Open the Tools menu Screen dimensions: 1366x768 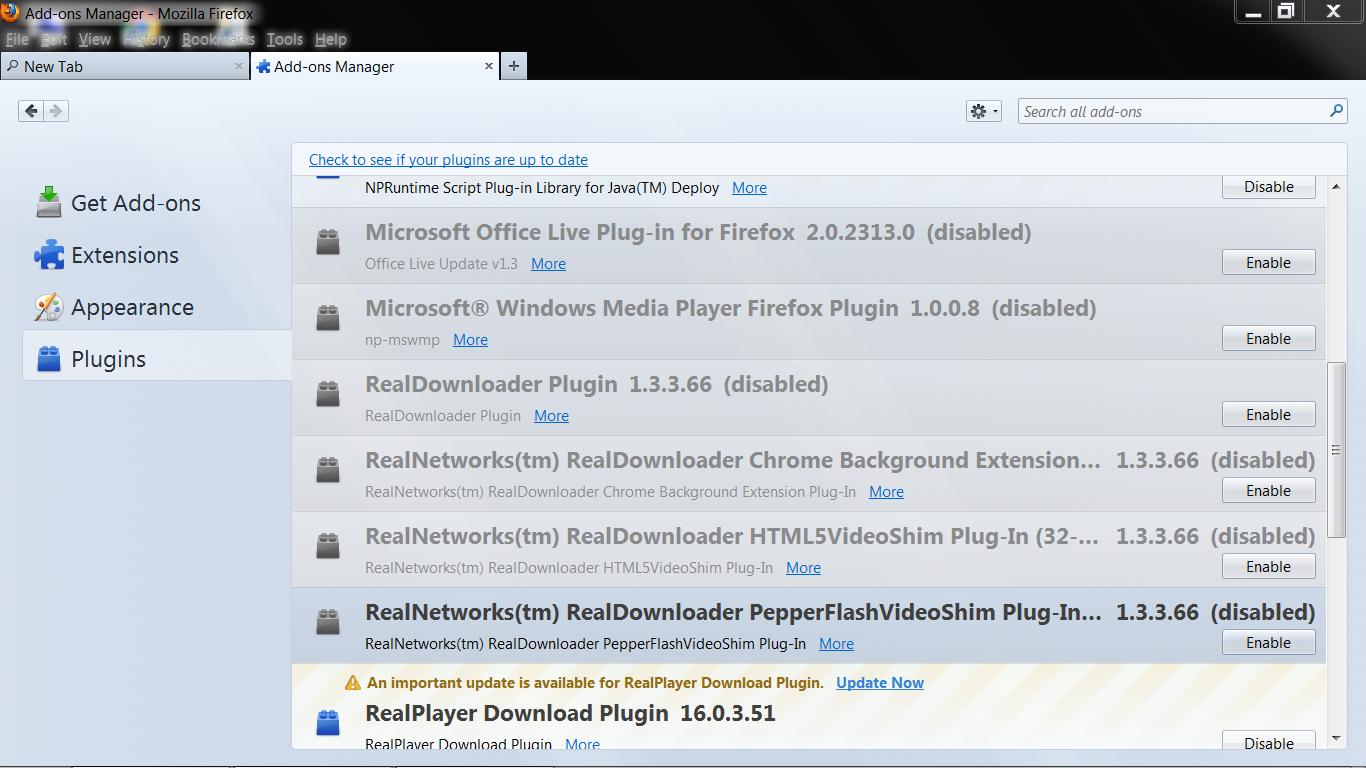(284, 40)
